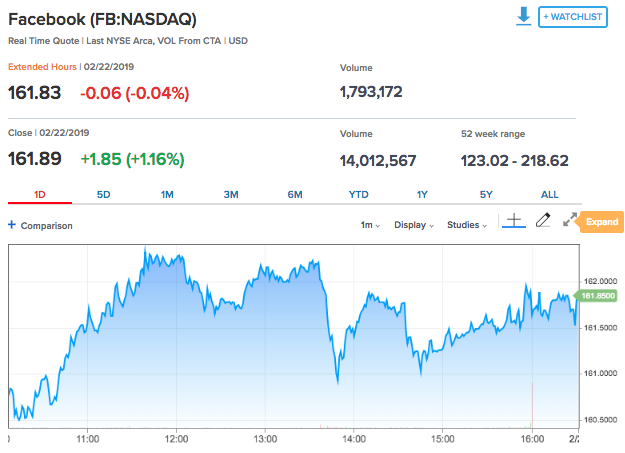This screenshot has width=625, height=453.
Task: Click the 161.8500 current price marker
Action: (597, 295)
